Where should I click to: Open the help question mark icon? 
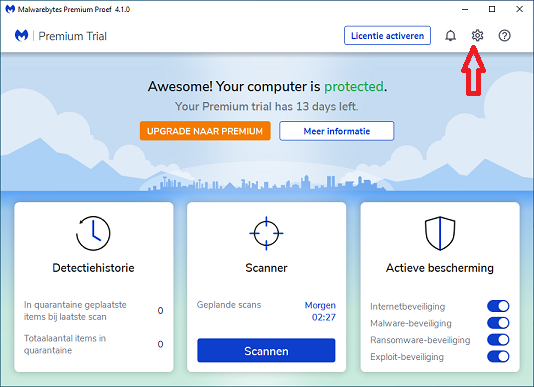(504, 35)
